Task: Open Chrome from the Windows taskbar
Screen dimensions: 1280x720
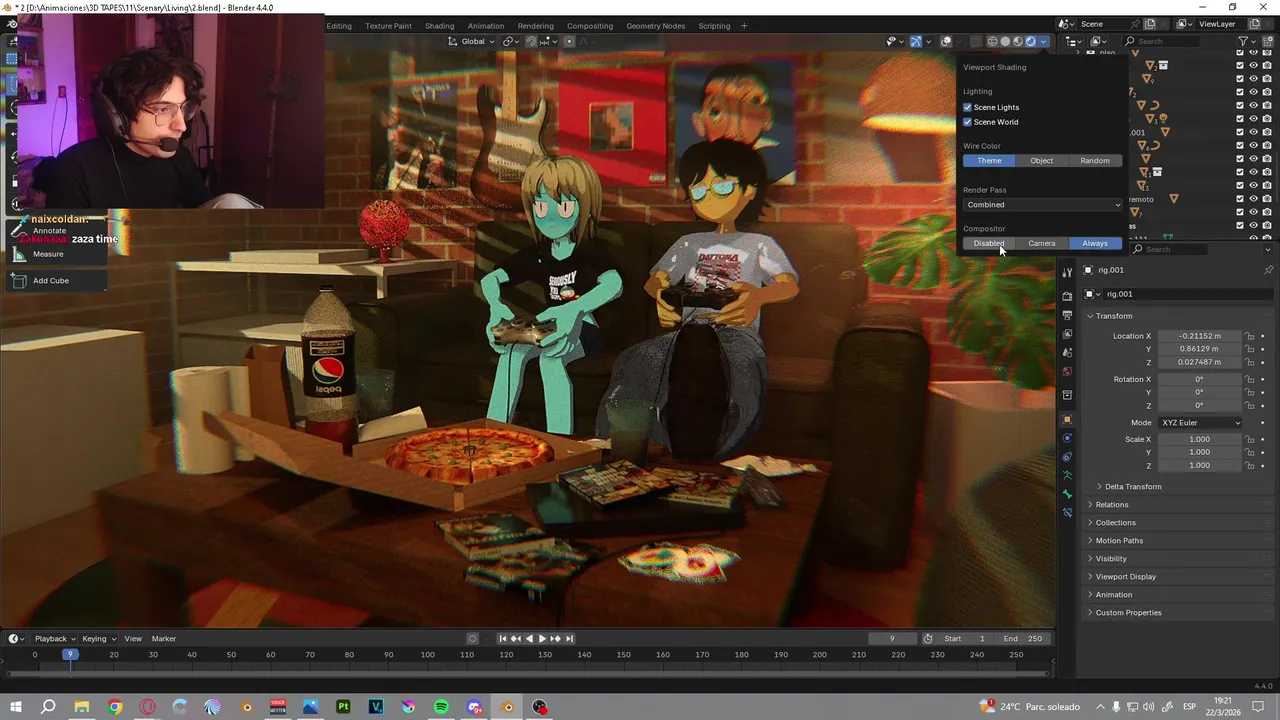Action: pos(115,707)
